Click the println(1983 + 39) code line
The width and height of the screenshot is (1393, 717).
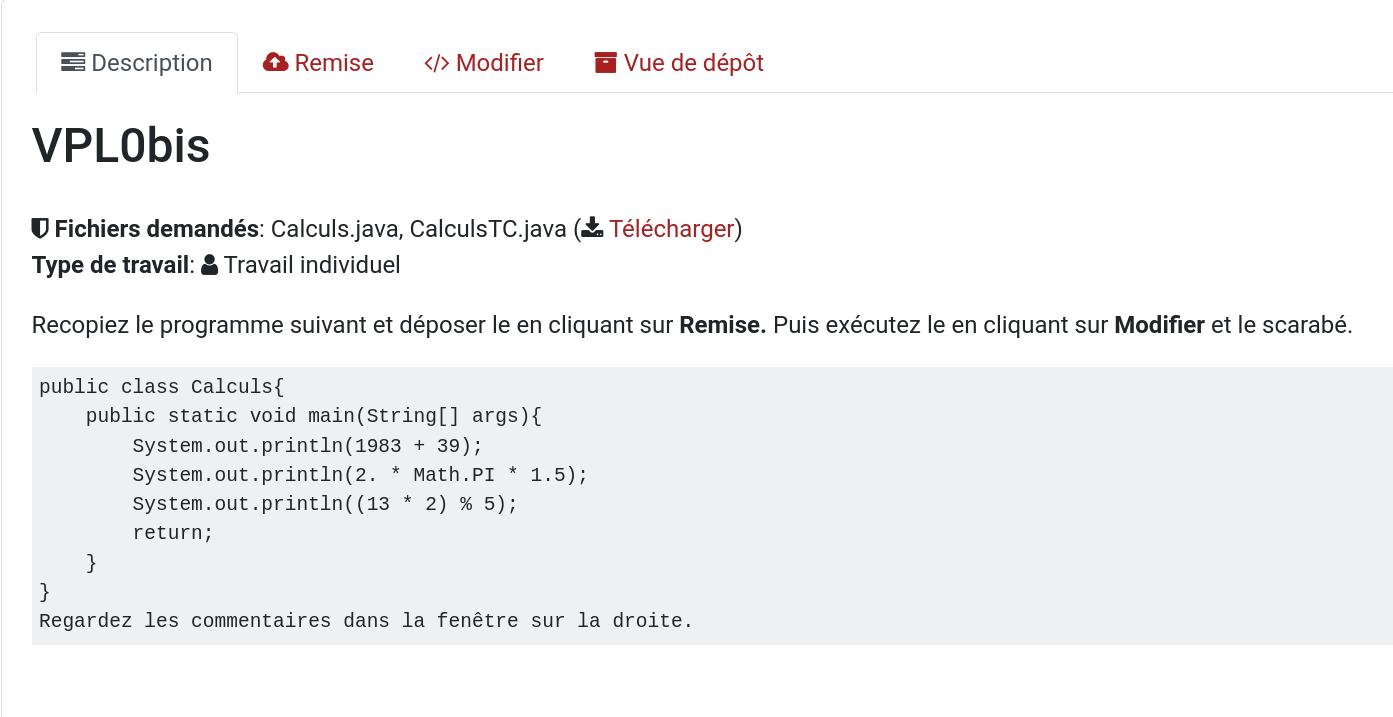point(308,446)
